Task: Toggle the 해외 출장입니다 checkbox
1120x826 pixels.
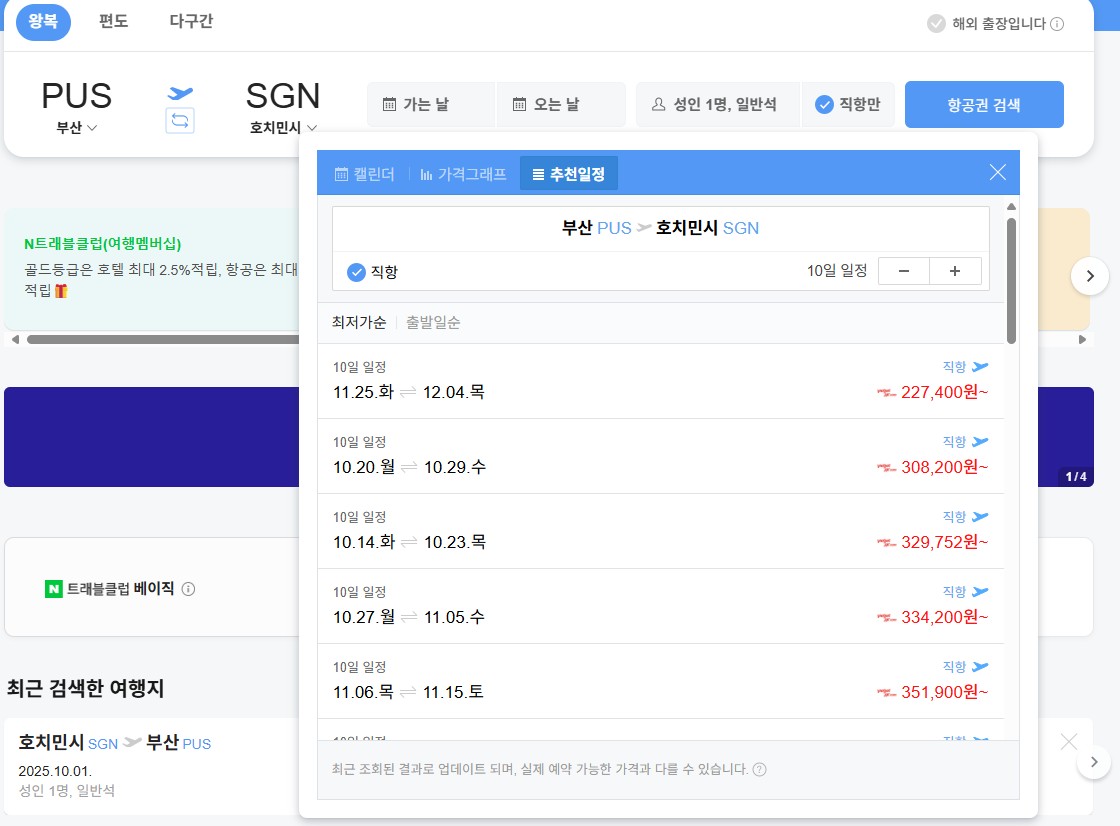Action: tap(936, 24)
